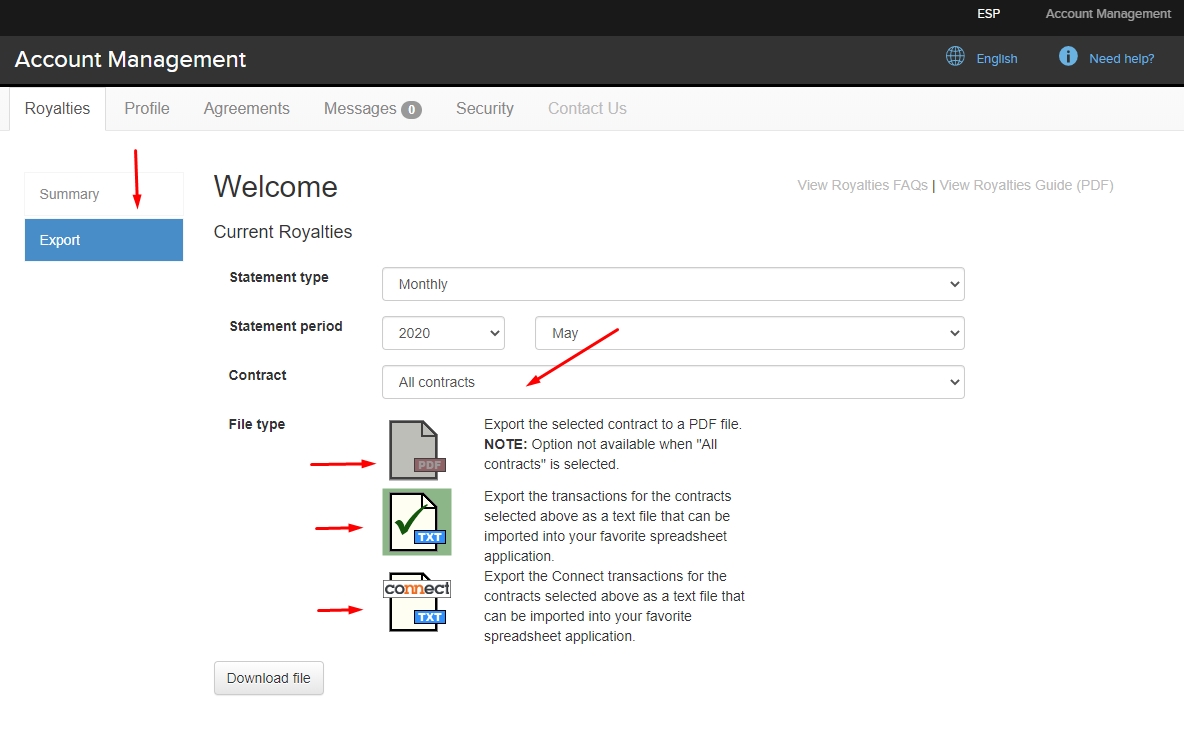Open the May month dropdown
The width and height of the screenshot is (1184, 736).
pos(749,333)
